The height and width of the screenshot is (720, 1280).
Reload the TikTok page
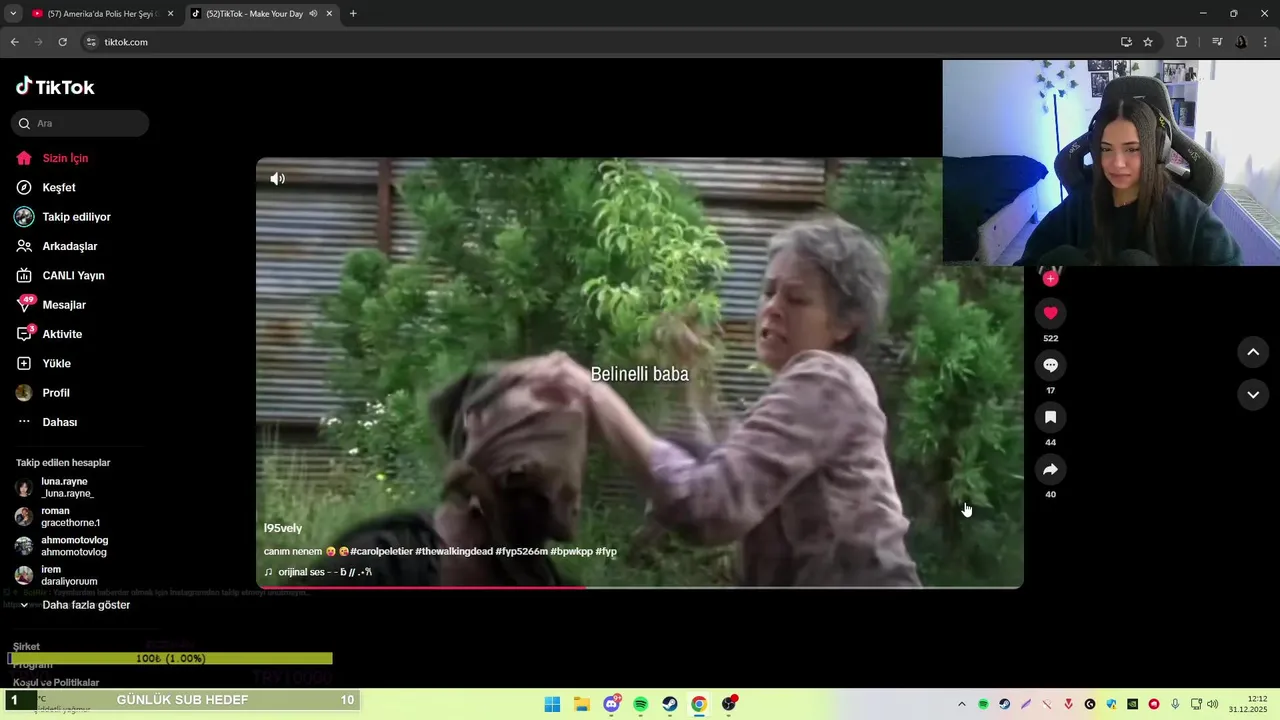point(62,42)
